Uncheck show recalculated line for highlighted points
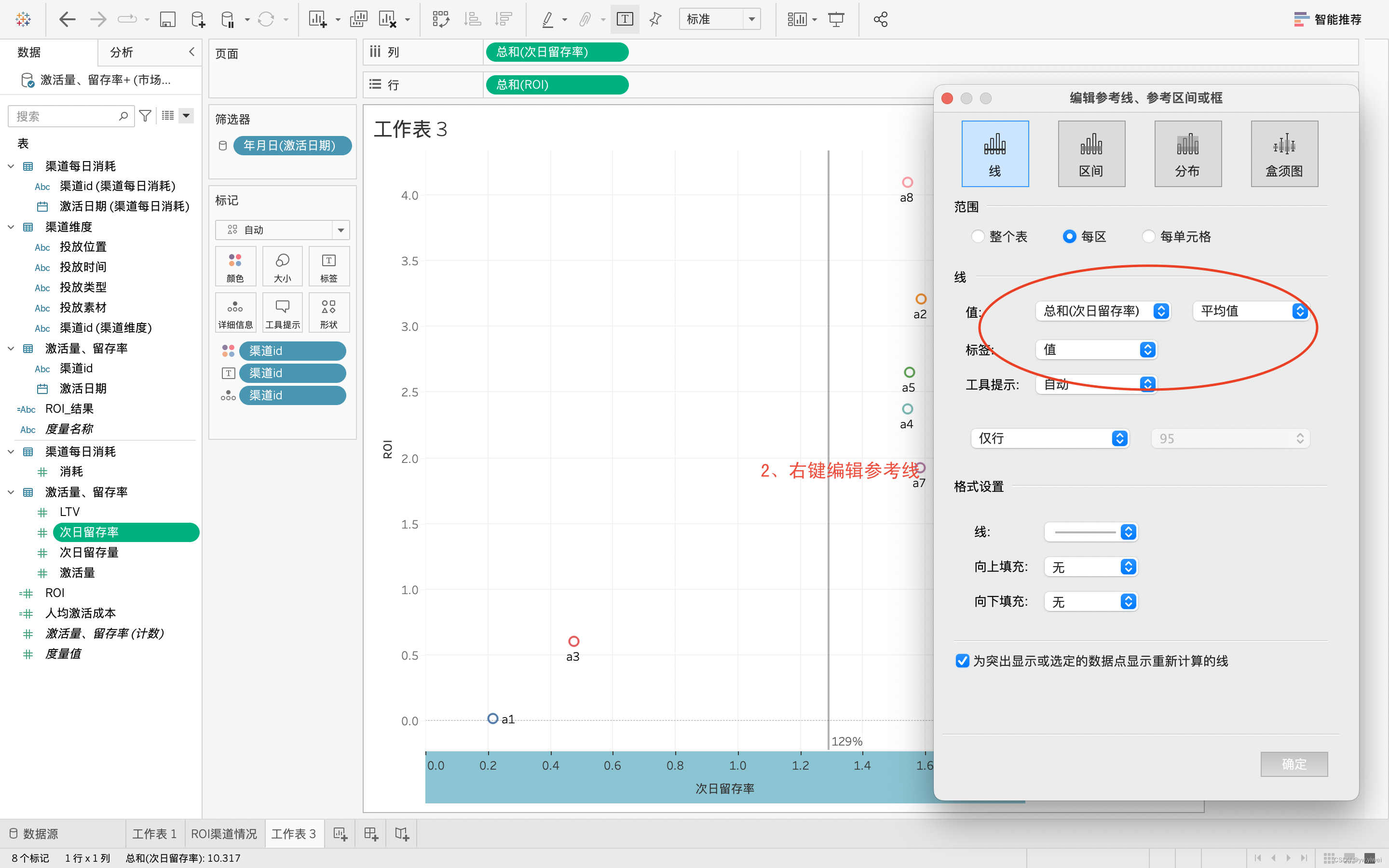1389x868 pixels. (x=963, y=661)
